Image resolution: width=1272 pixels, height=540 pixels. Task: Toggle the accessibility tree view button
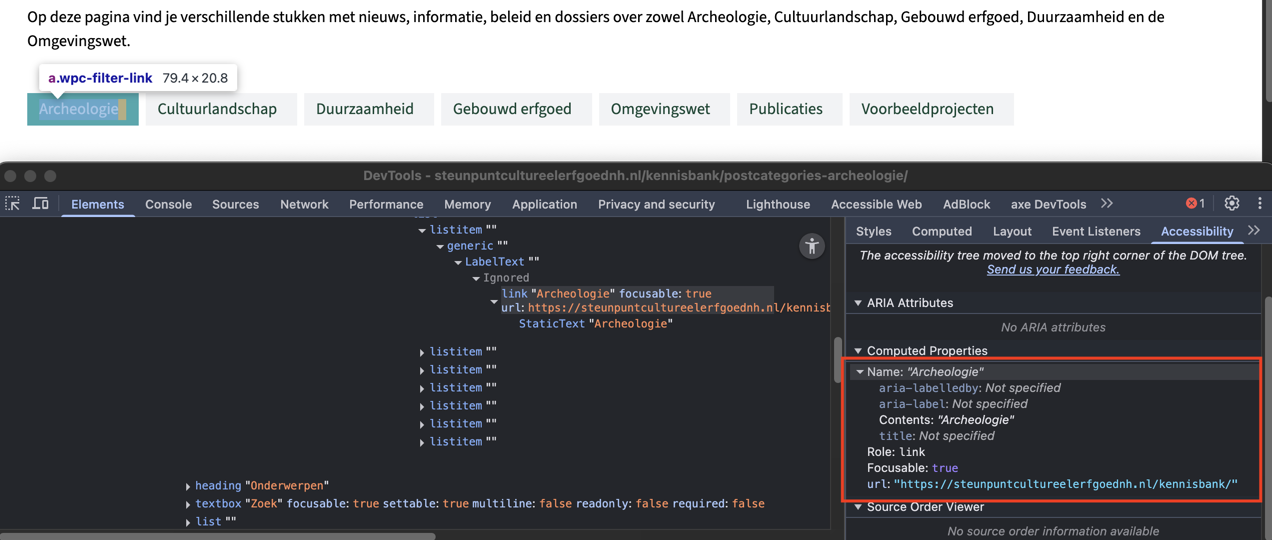tap(811, 246)
